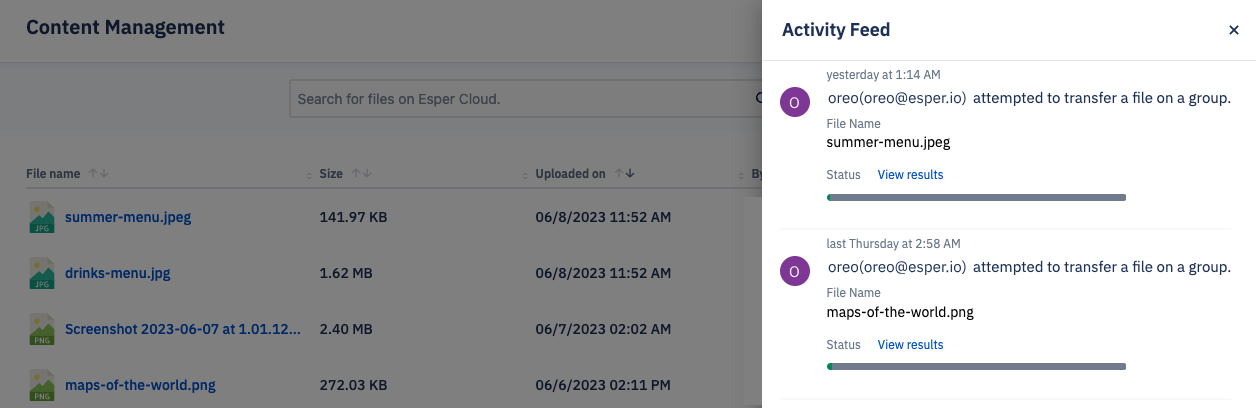Screen dimensions: 1256x408
Task: Open the Screenshot 2023-06-07 file link
Action: tap(182, 328)
